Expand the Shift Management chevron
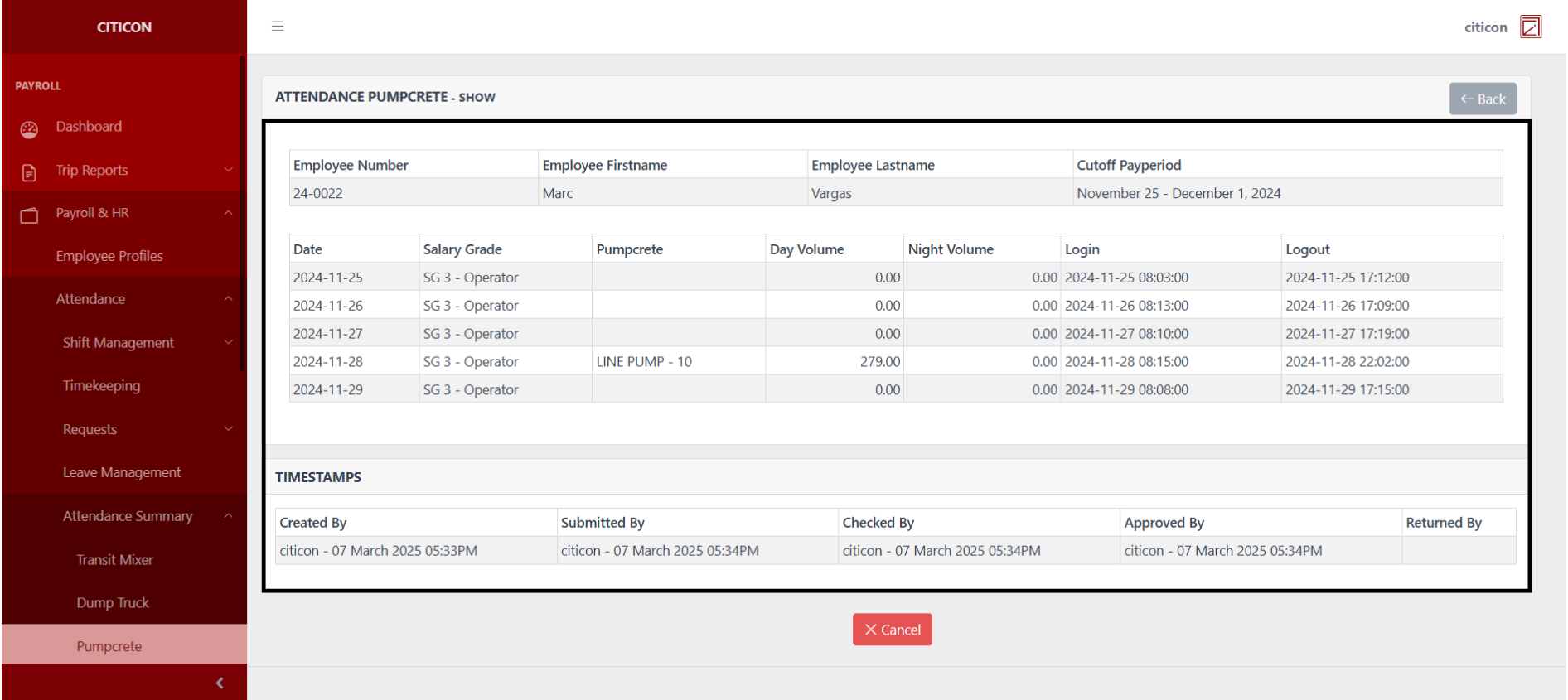 click(x=228, y=342)
